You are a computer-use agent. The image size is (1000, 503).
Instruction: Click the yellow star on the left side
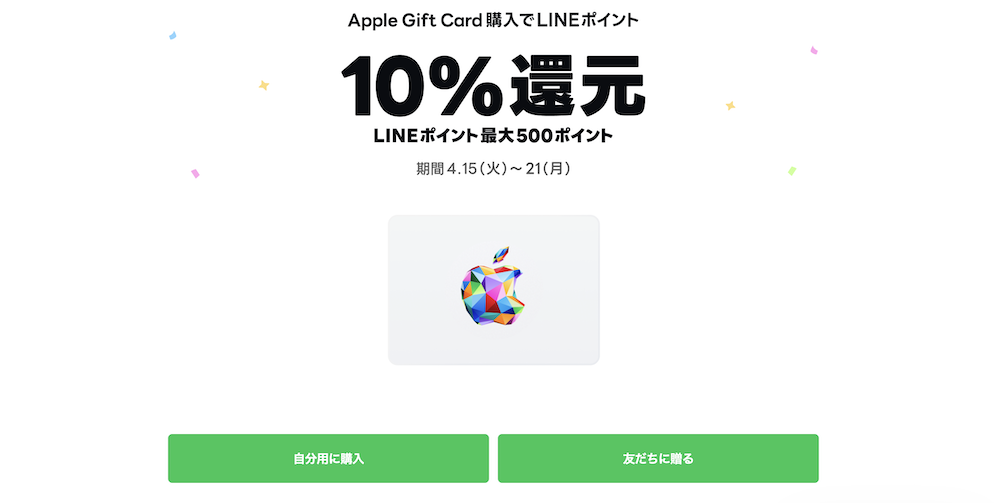pos(263,85)
